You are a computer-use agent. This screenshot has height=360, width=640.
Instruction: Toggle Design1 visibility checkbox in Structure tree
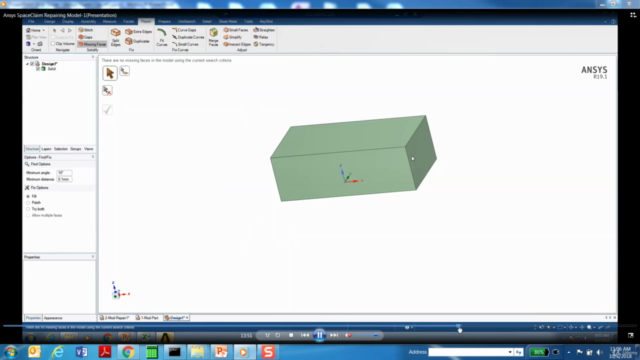(x=32, y=64)
